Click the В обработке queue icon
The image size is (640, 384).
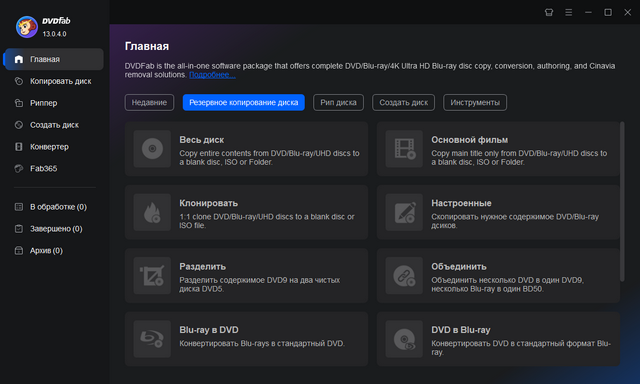pyautogui.click(x=19, y=207)
